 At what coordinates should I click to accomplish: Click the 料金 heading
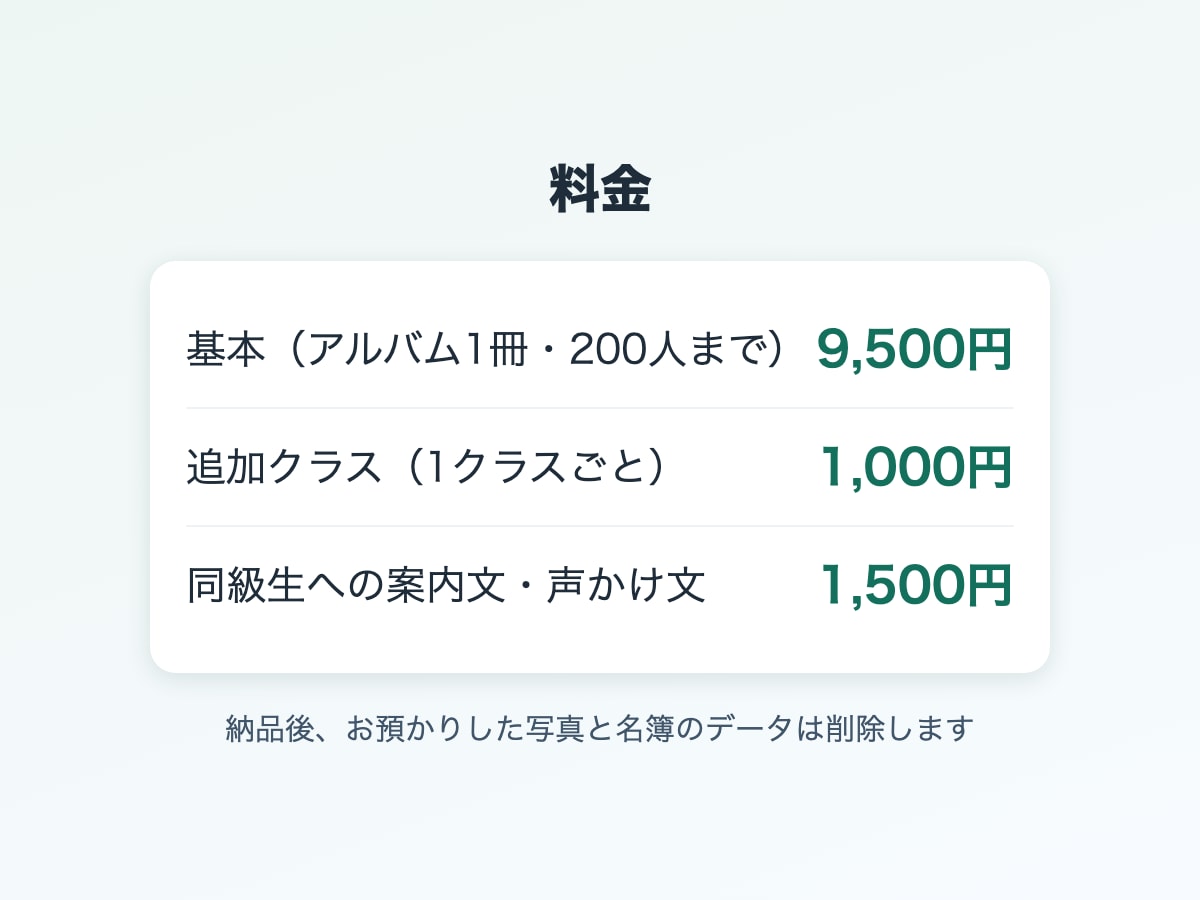tap(600, 189)
